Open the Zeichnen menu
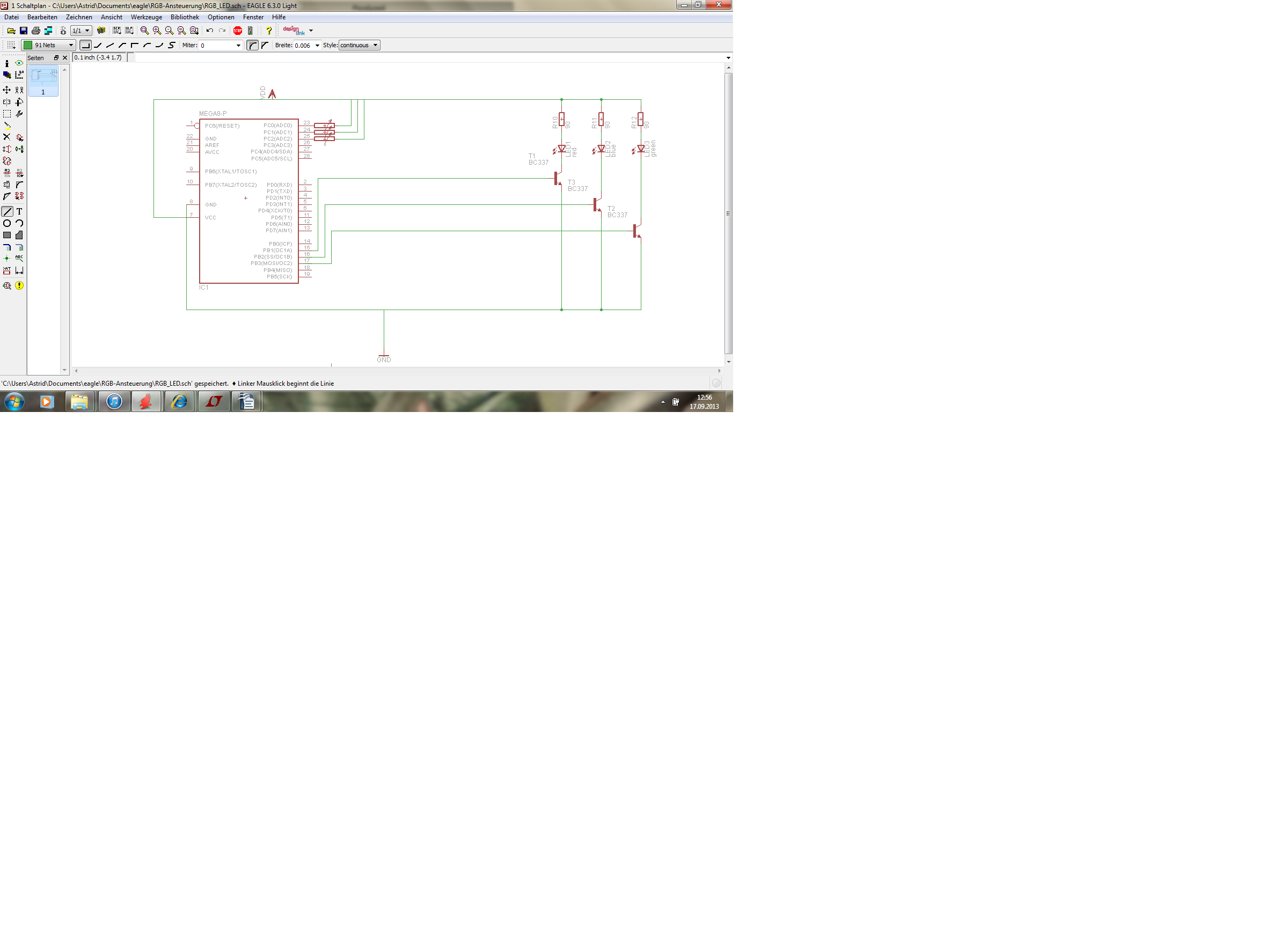Image resolution: width=1288 pixels, height=927 pixels. [79, 17]
